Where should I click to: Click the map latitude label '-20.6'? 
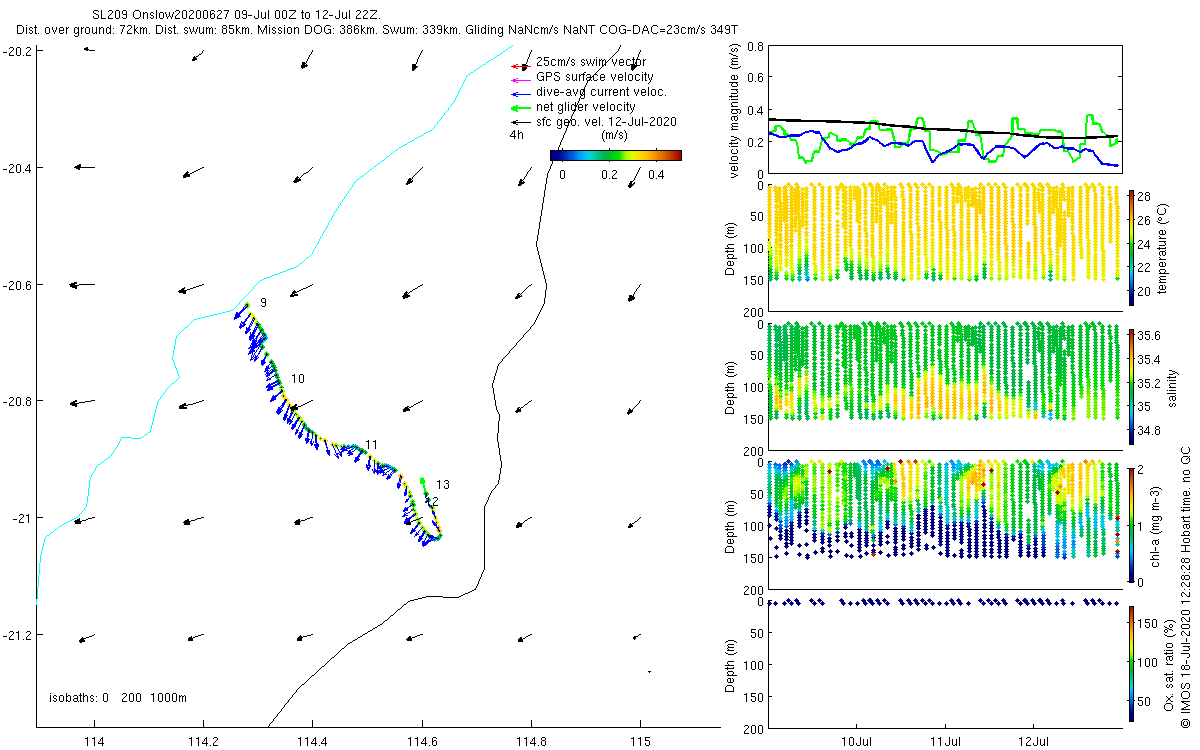point(17,285)
